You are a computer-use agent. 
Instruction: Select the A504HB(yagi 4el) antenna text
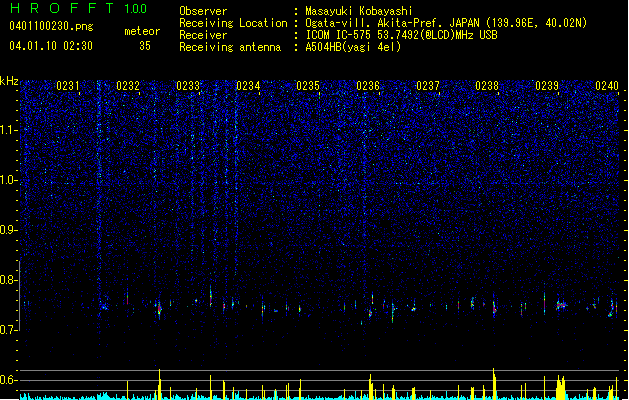[x=353, y=47]
